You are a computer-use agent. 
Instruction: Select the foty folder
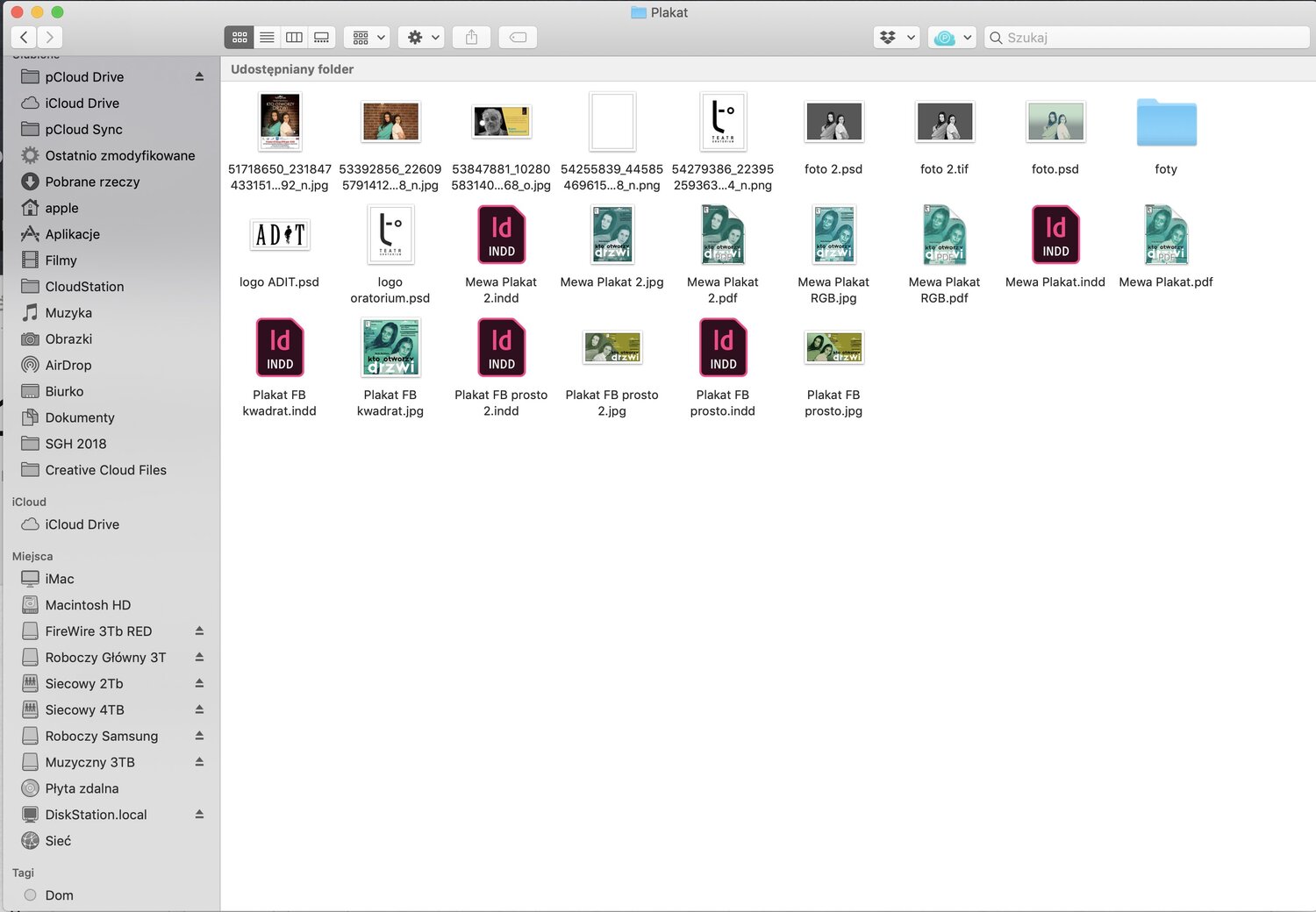point(1166,123)
